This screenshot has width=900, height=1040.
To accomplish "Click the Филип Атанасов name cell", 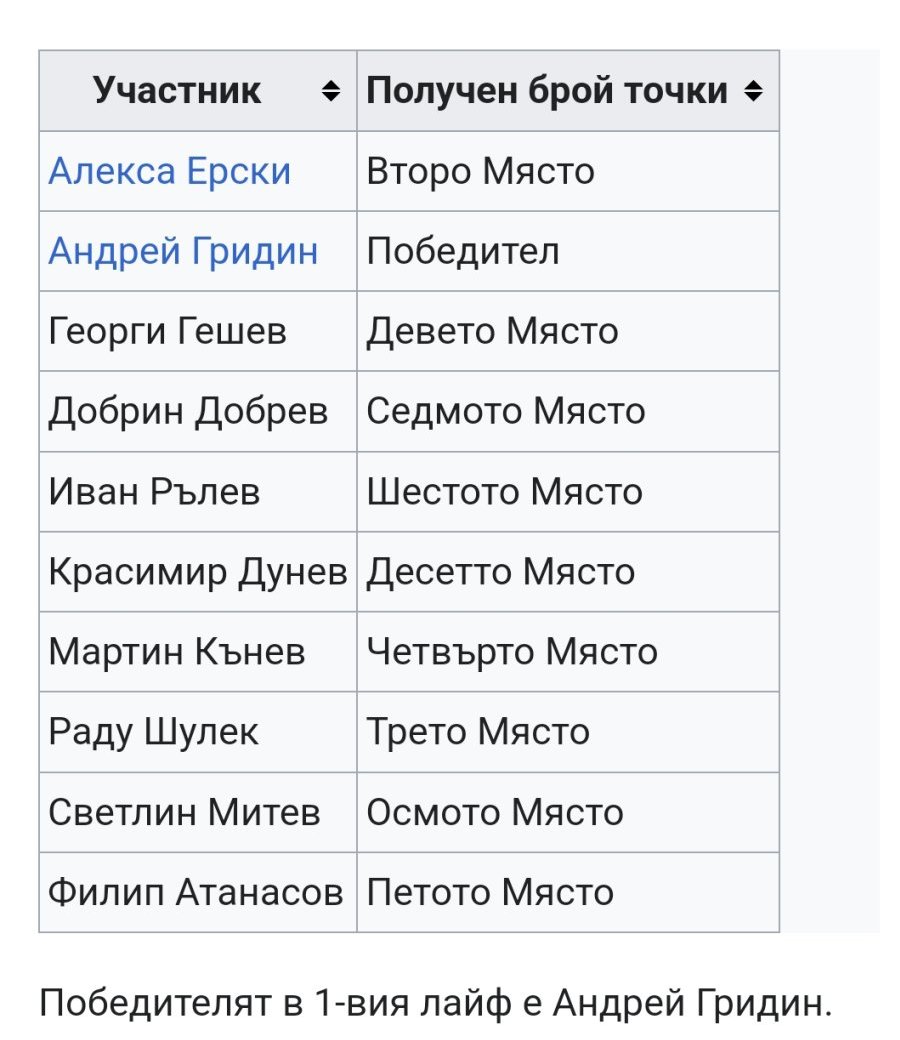I will pos(196,892).
